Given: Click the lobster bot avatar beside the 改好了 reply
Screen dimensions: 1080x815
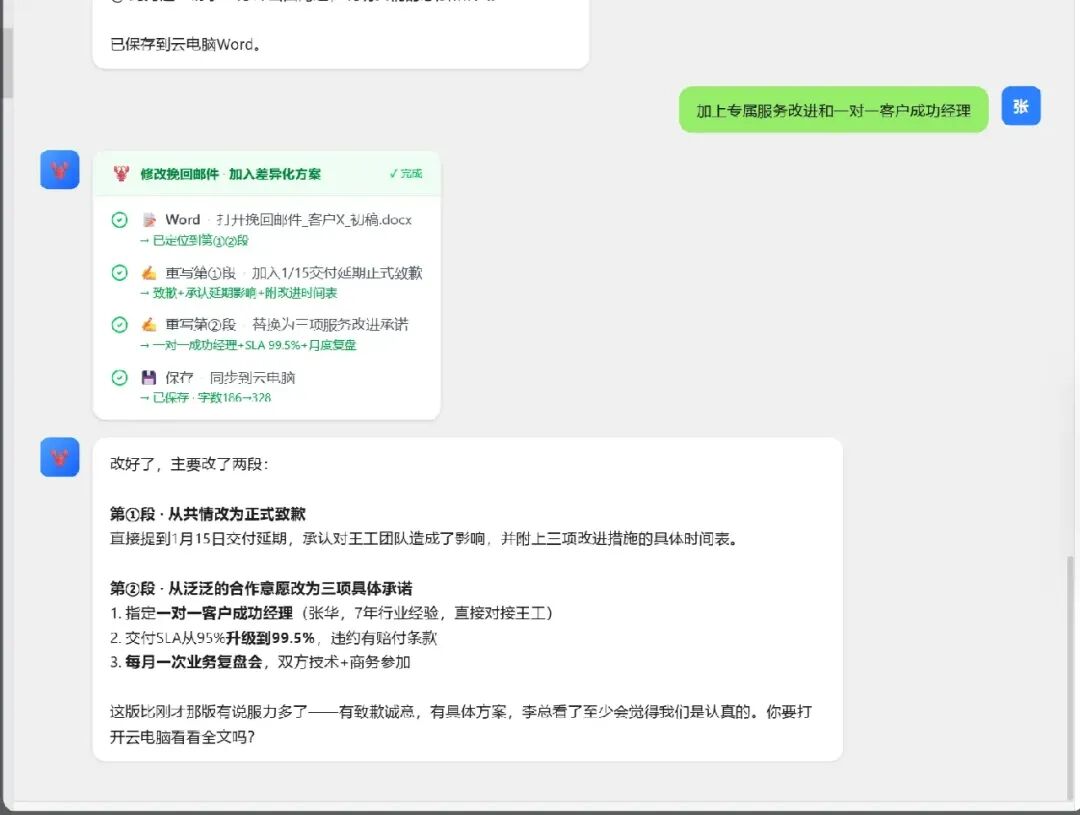Looking at the screenshot, I should [x=60, y=457].
